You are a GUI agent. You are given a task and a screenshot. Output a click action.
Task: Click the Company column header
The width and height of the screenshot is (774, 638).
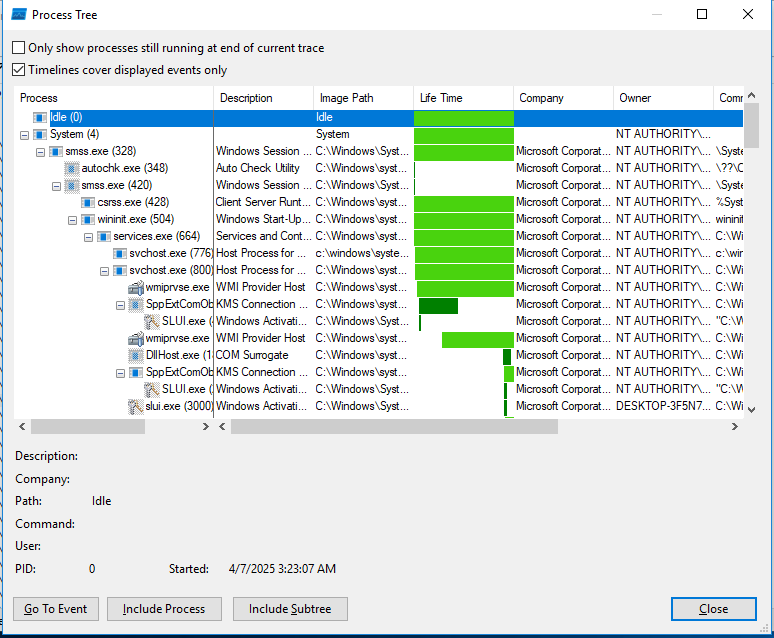563,98
